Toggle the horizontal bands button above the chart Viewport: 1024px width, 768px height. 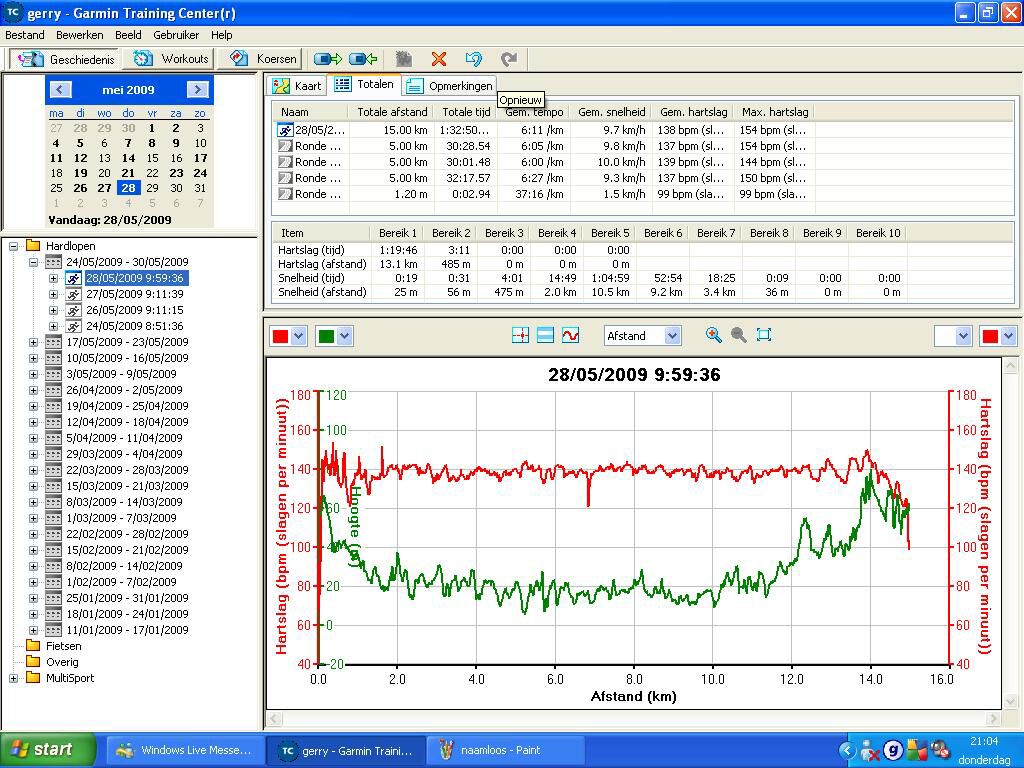pos(545,336)
